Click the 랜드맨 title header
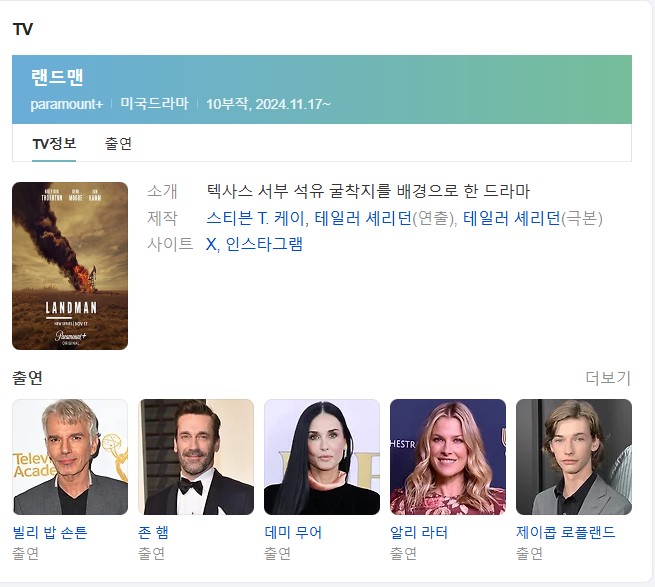Image resolution: width=655 pixels, height=587 pixels. [x=57, y=78]
